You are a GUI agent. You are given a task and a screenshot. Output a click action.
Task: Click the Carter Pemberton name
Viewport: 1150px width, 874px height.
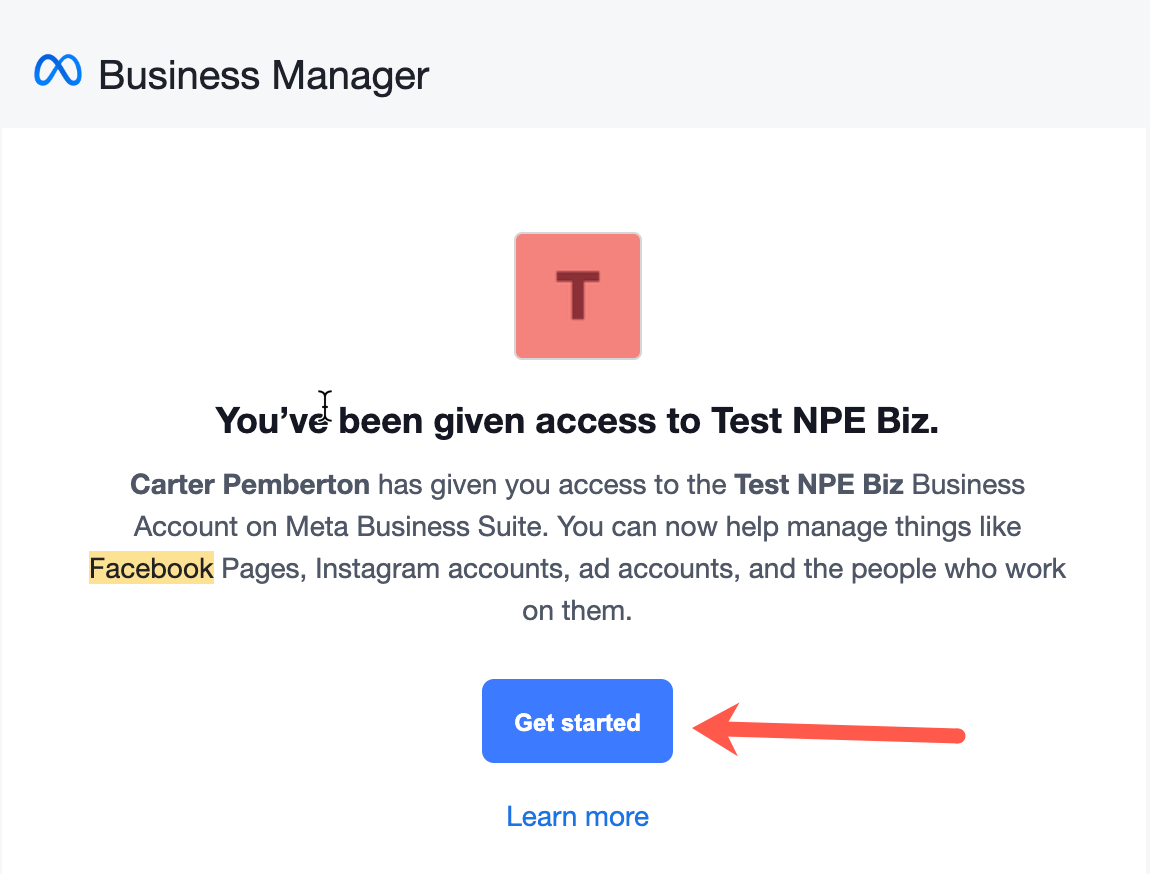(x=250, y=485)
